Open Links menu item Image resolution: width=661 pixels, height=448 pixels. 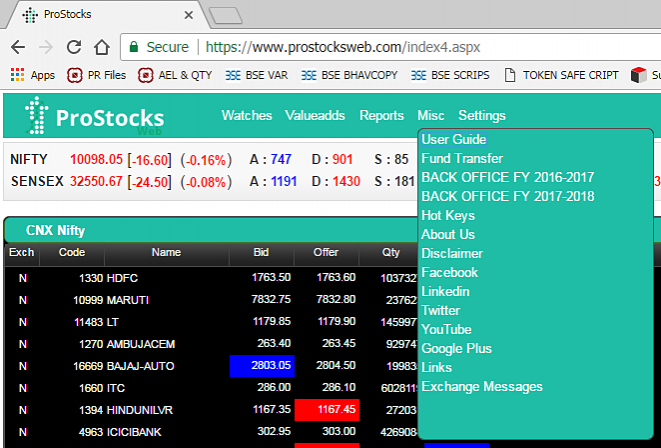click(x=437, y=368)
